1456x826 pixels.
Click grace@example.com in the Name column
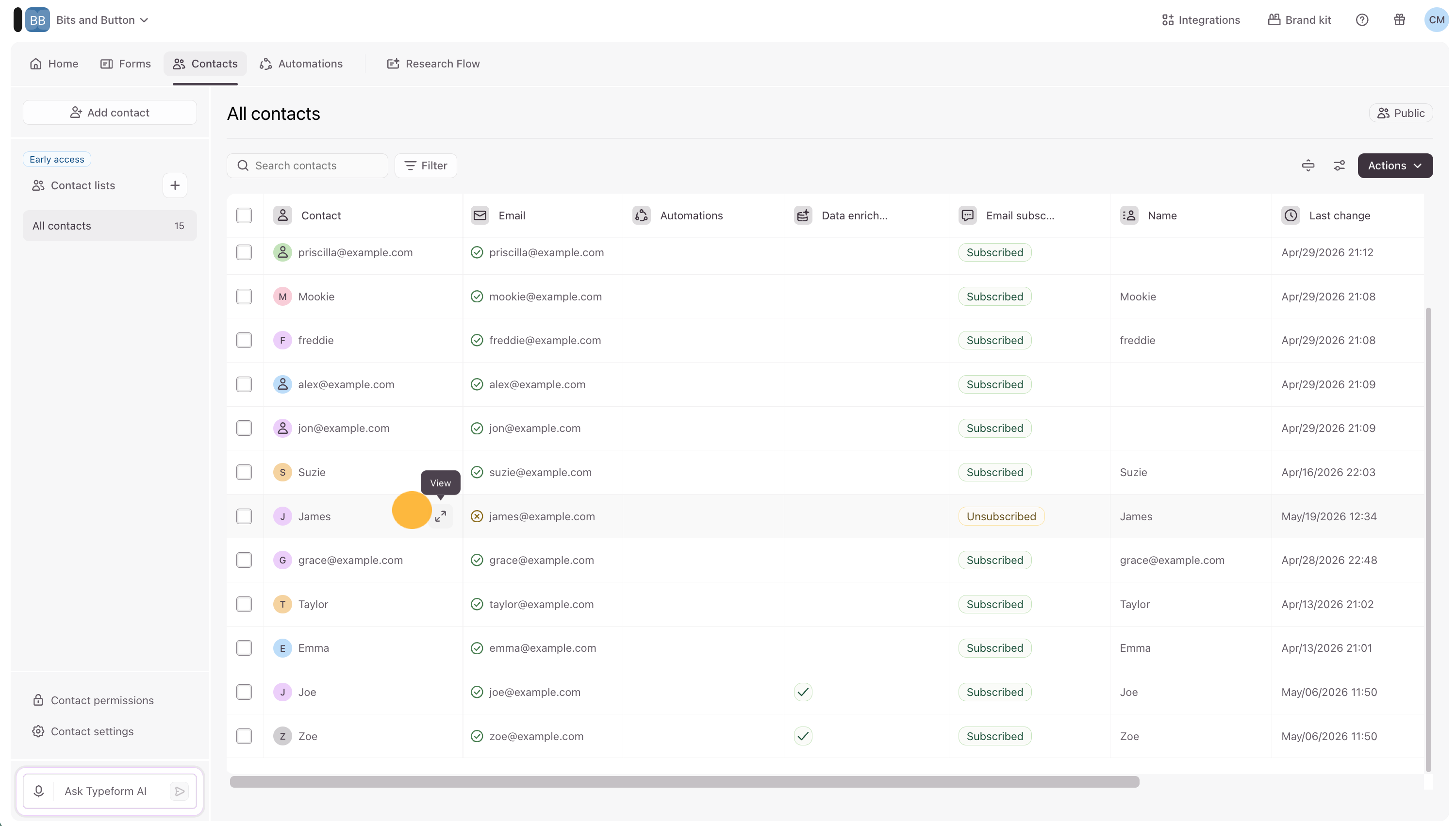click(x=1172, y=561)
